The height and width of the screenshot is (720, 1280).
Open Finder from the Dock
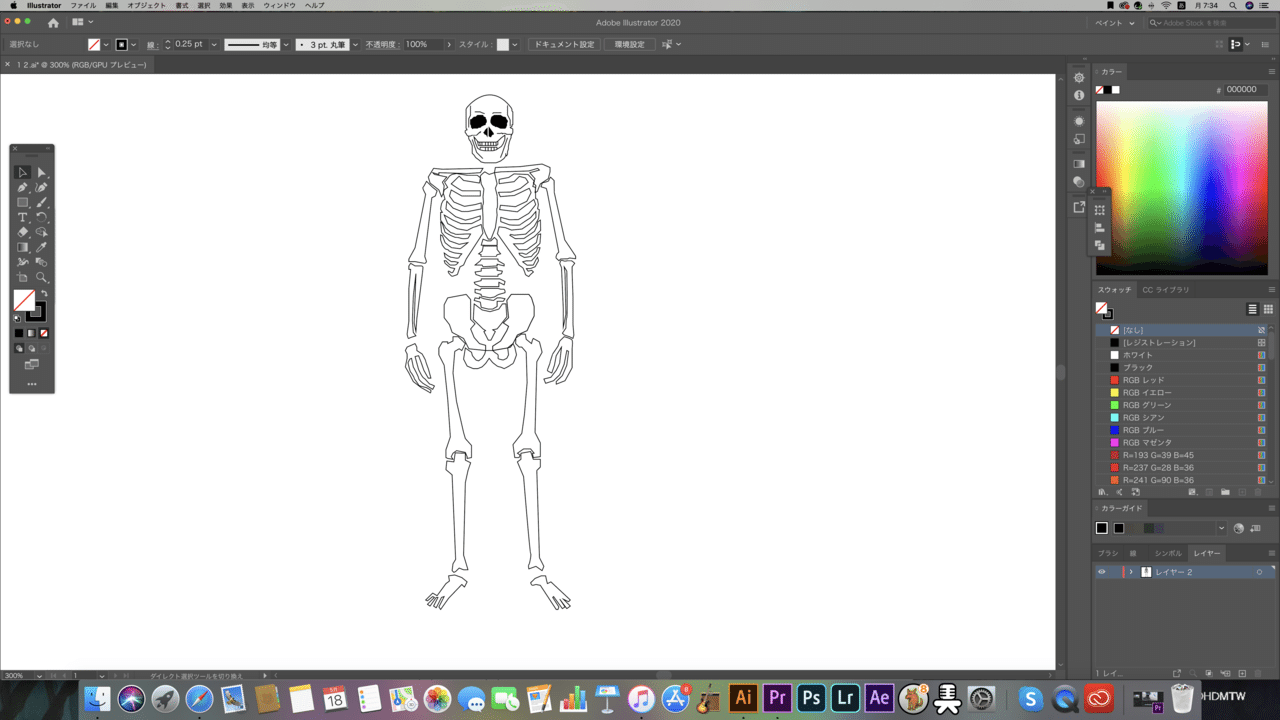(x=97, y=697)
